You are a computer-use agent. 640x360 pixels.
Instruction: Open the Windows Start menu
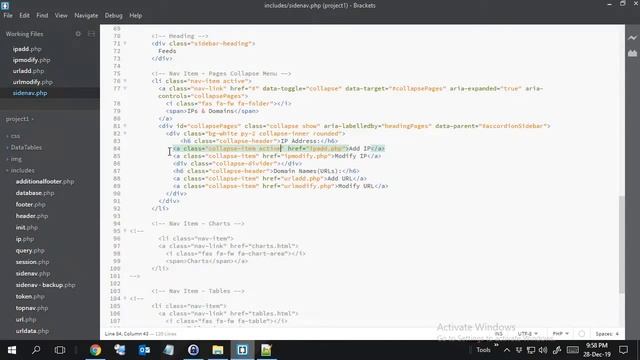click(12, 350)
